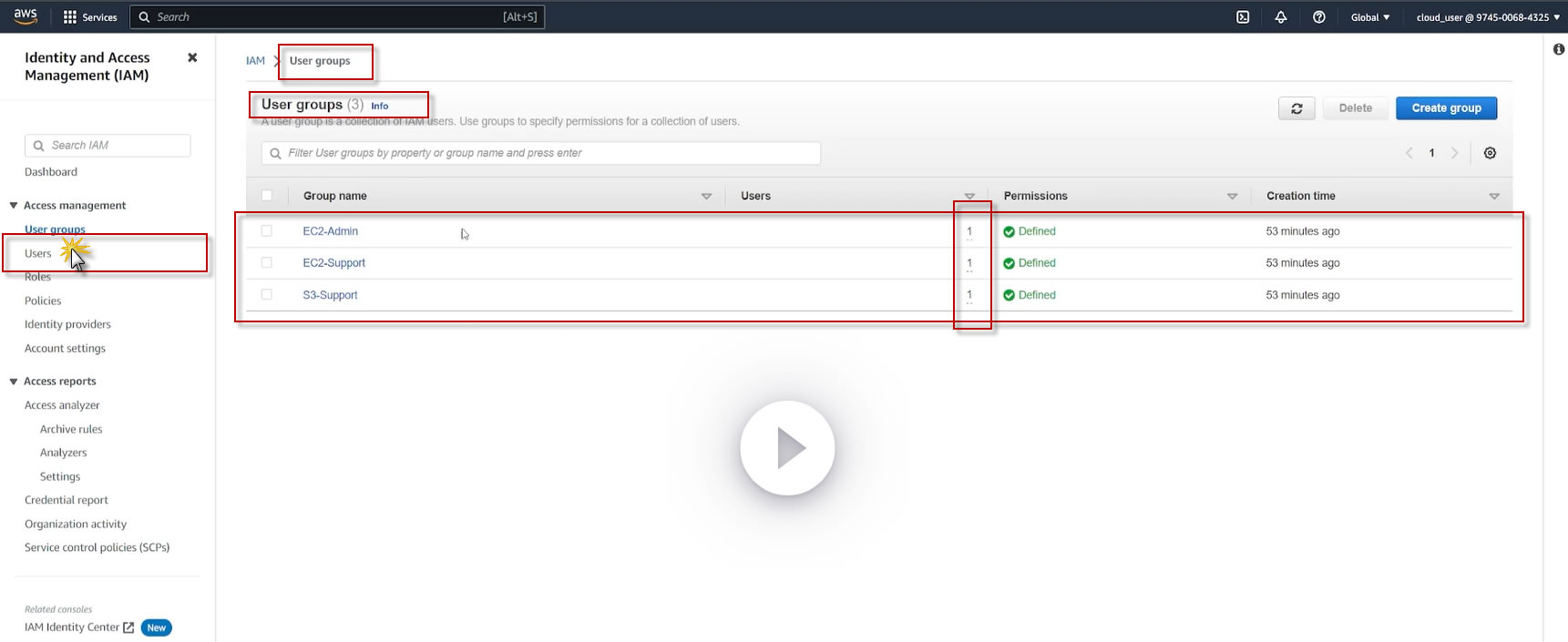The width and height of the screenshot is (1568, 642).
Task: Select all user groups checkbox
Action: [267, 195]
